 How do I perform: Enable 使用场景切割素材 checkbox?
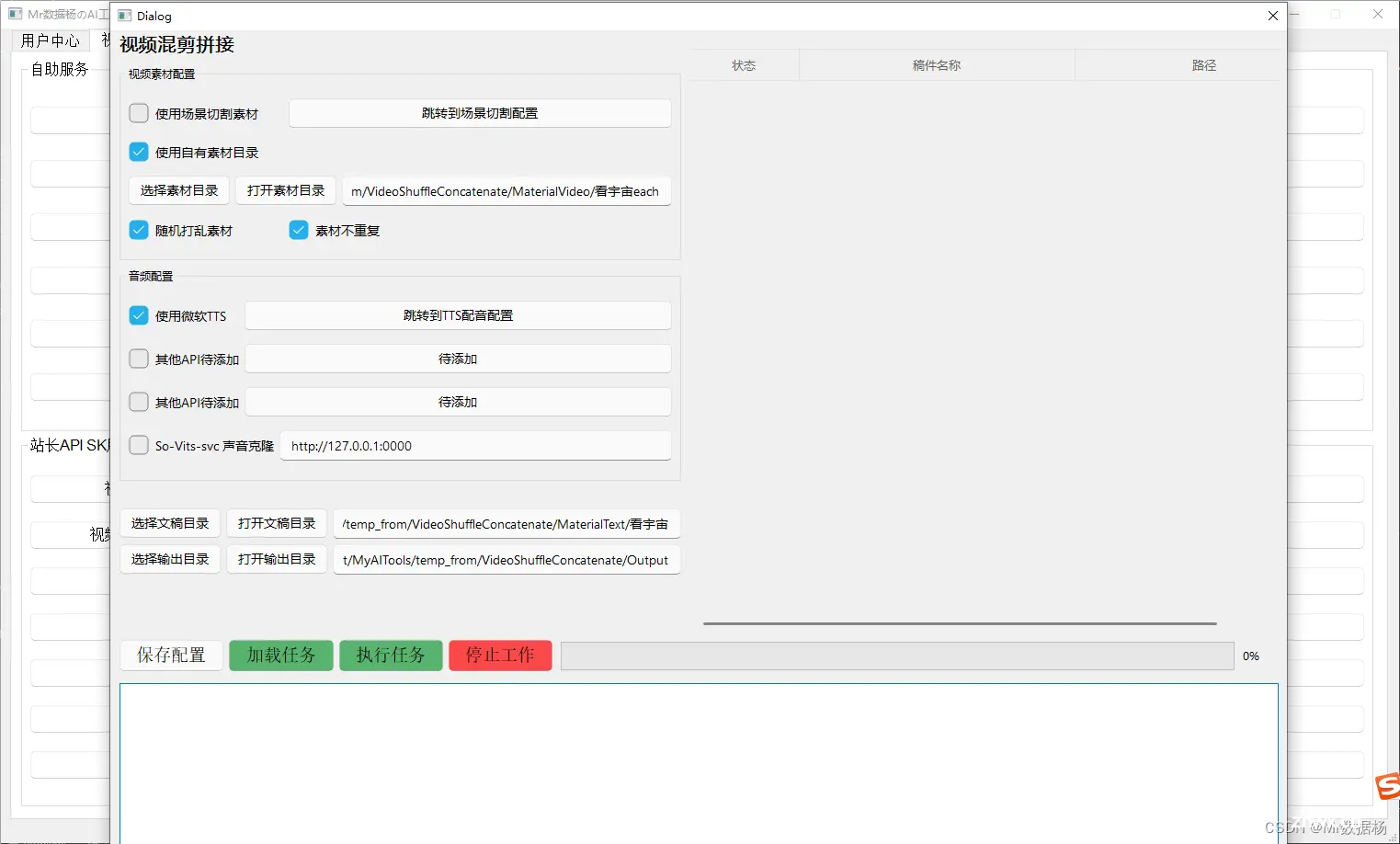pos(139,113)
